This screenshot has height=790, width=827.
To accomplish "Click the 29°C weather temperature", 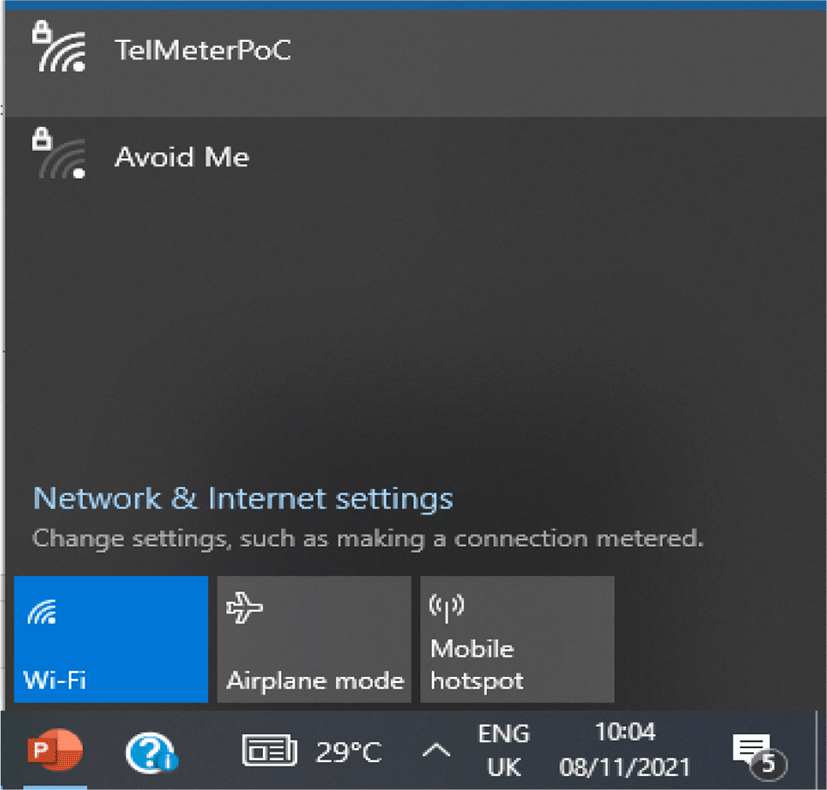I will 349,752.
